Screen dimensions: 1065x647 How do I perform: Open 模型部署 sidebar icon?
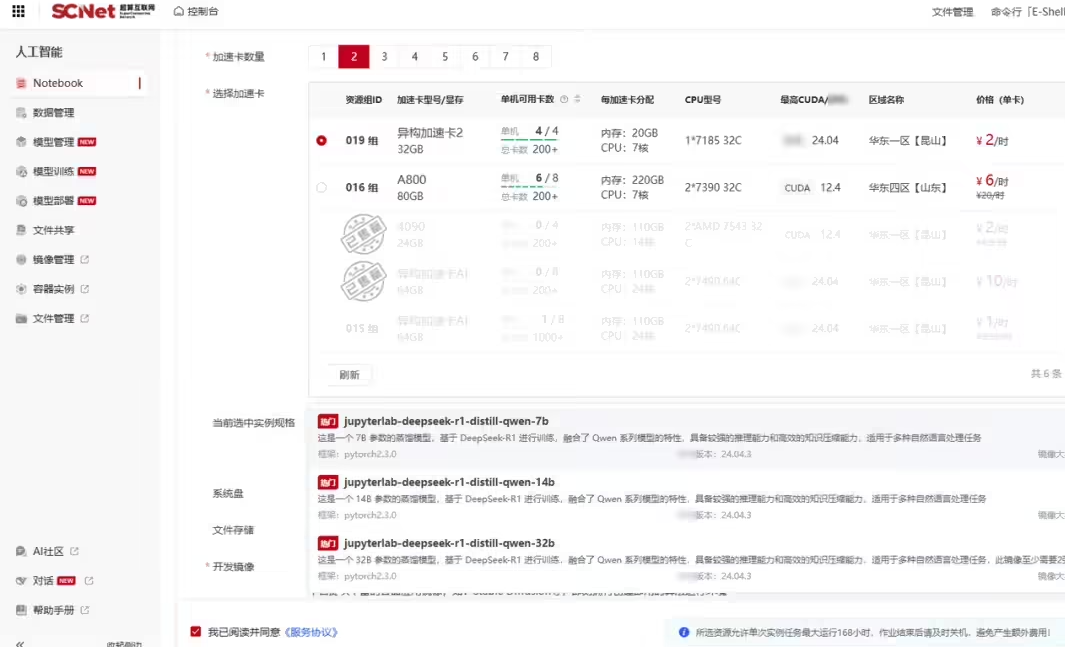pyautogui.click(x=21, y=201)
